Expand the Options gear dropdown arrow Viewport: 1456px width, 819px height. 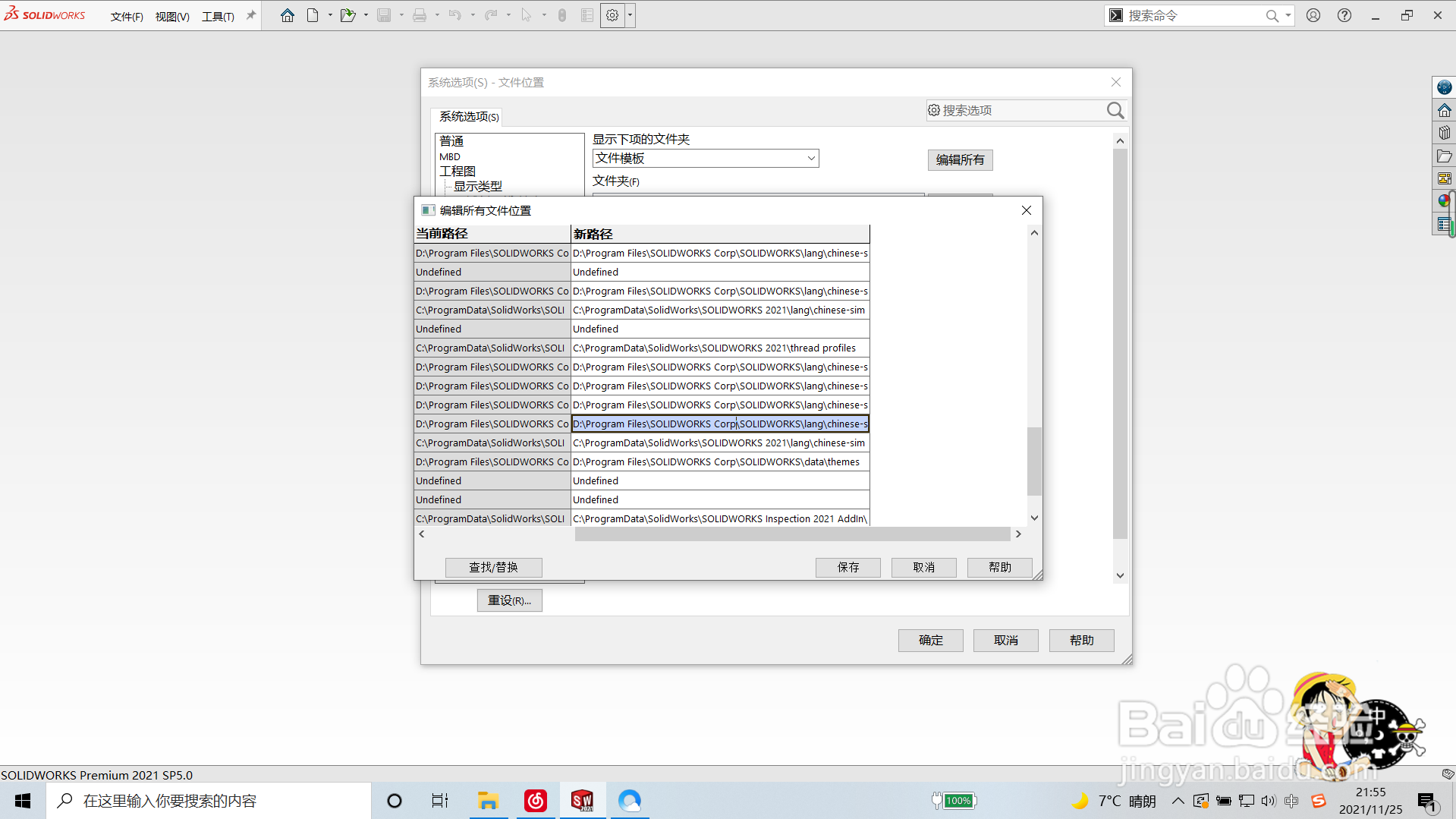click(630, 15)
